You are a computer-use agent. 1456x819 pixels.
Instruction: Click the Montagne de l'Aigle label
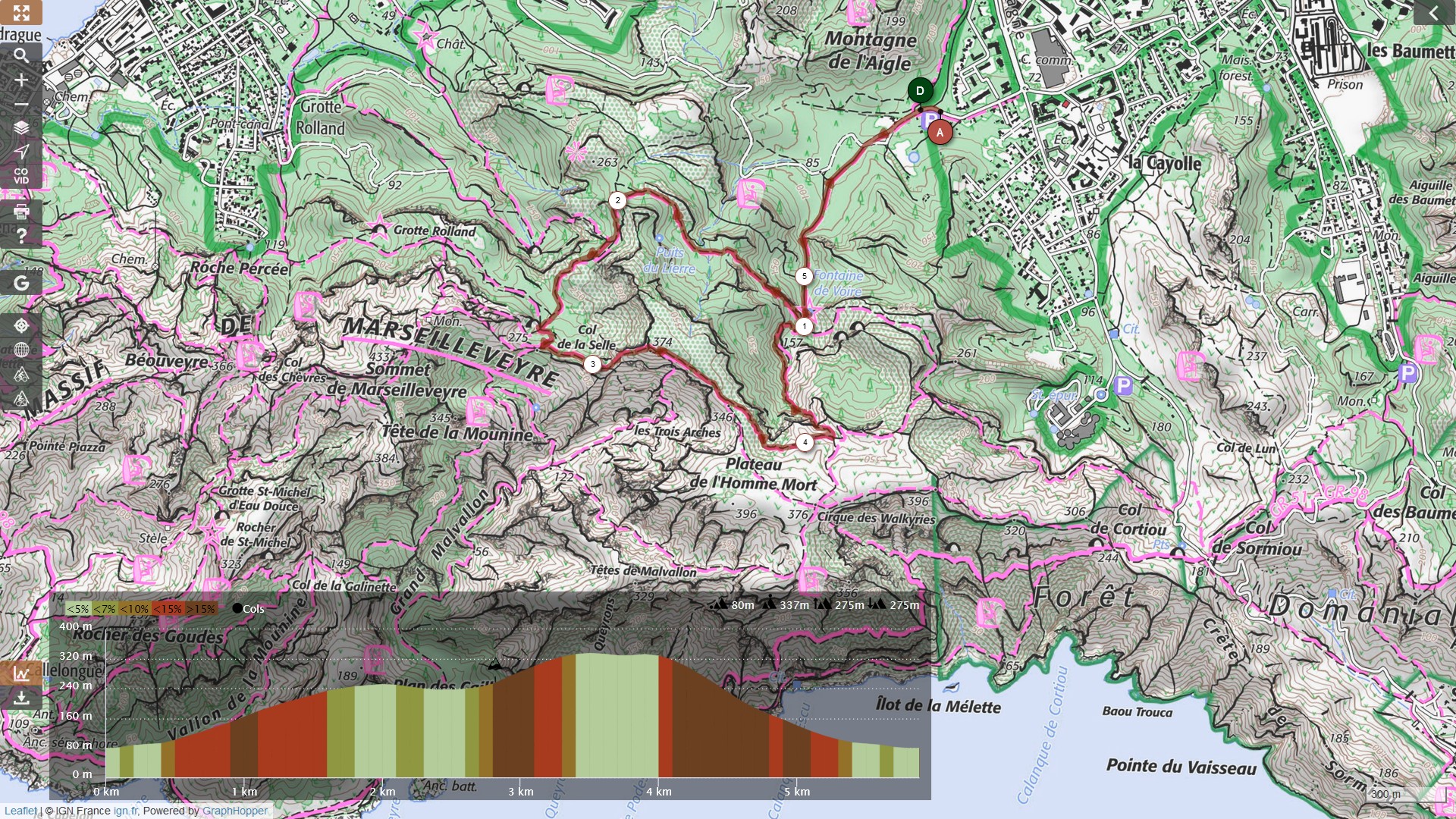point(870,51)
